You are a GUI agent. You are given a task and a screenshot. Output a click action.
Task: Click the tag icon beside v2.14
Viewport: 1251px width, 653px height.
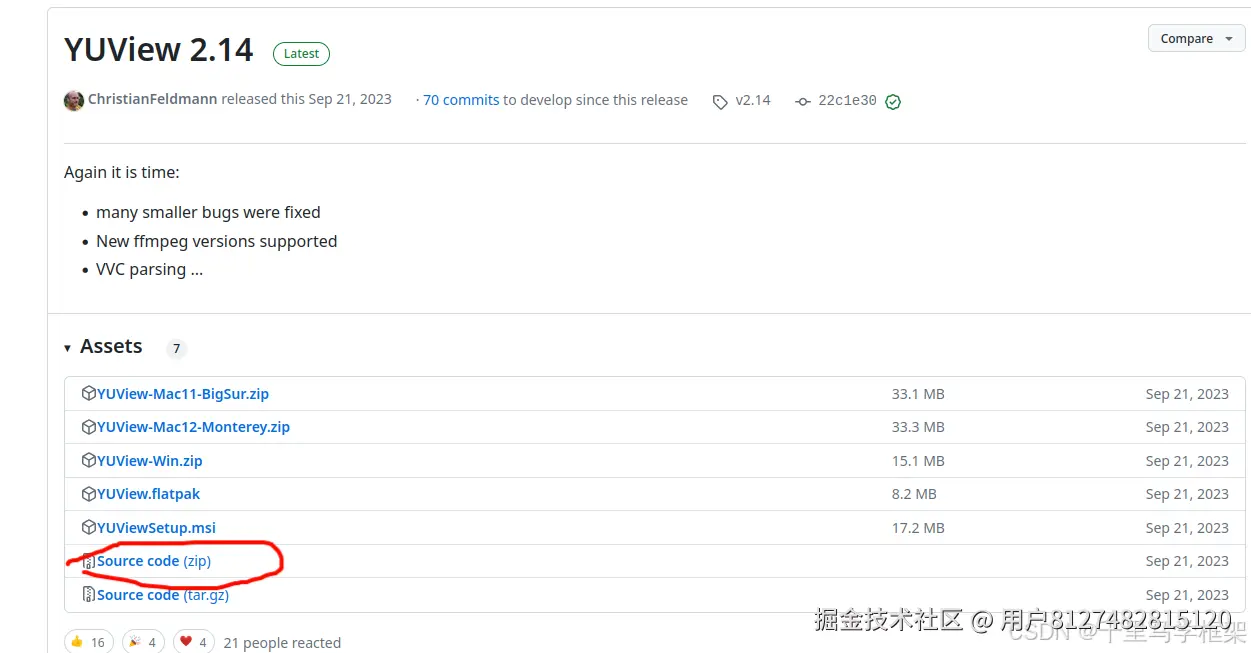[x=720, y=102]
